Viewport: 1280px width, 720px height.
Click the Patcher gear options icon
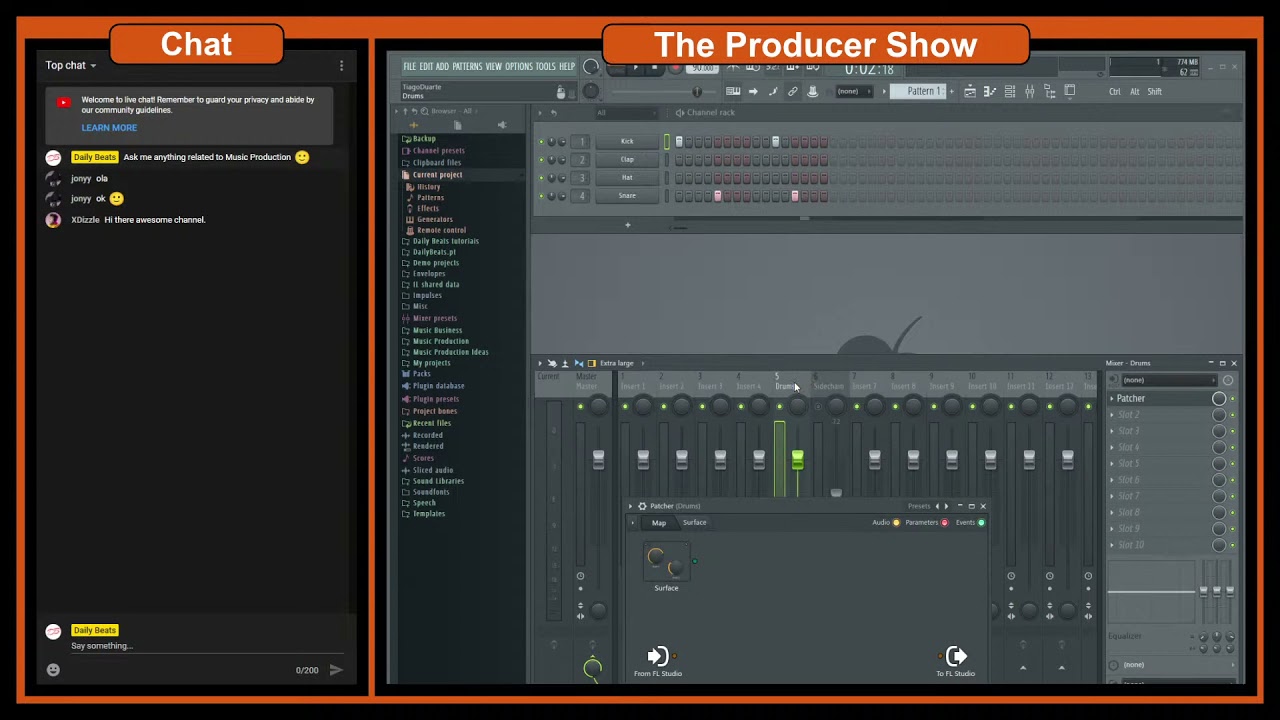[x=642, y=506]
